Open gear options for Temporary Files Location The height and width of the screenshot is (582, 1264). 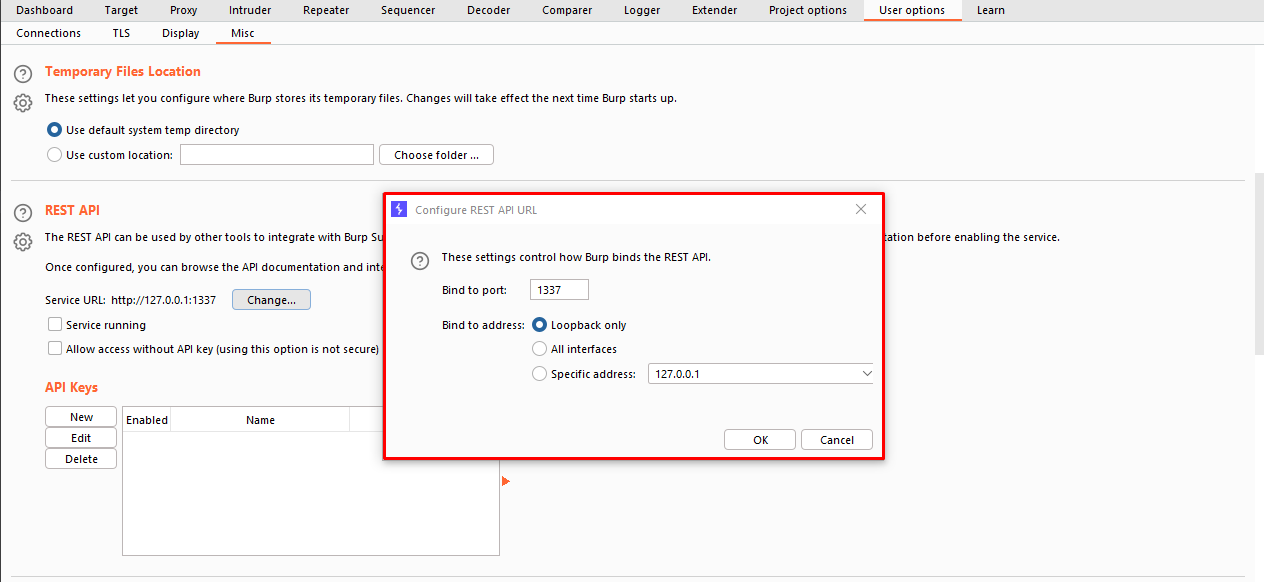[x=23, y=103]
